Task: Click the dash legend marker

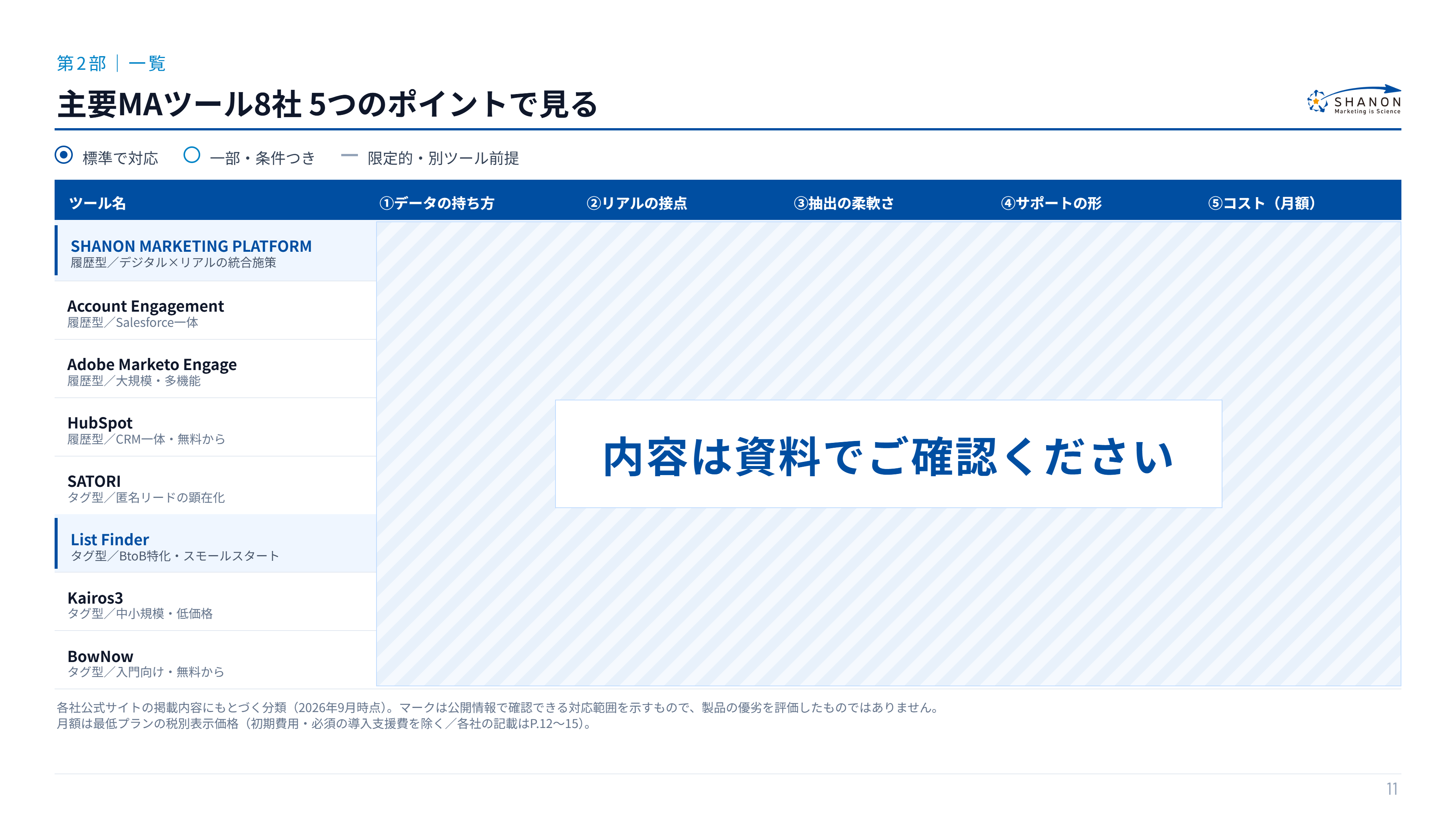Action: click(x=349, y=155)
